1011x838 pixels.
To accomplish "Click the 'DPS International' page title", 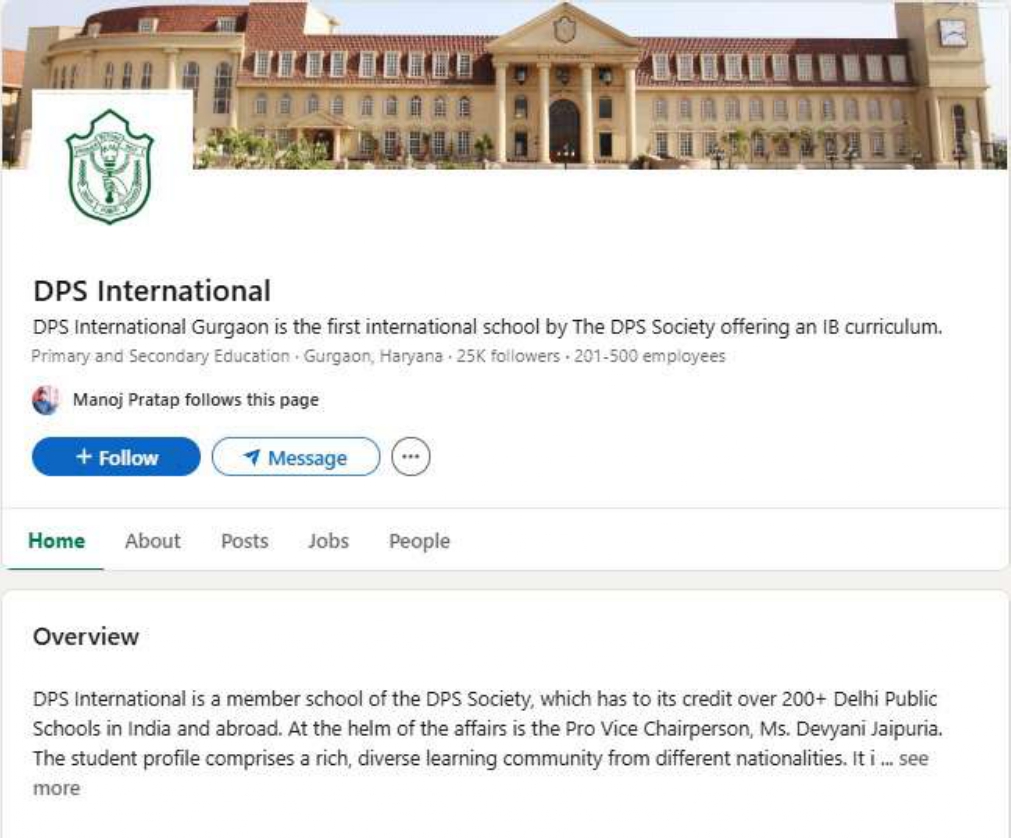I will (x=152, y=291).
